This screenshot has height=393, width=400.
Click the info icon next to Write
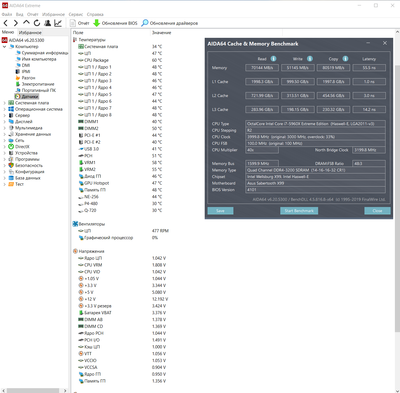click(310, 59)
